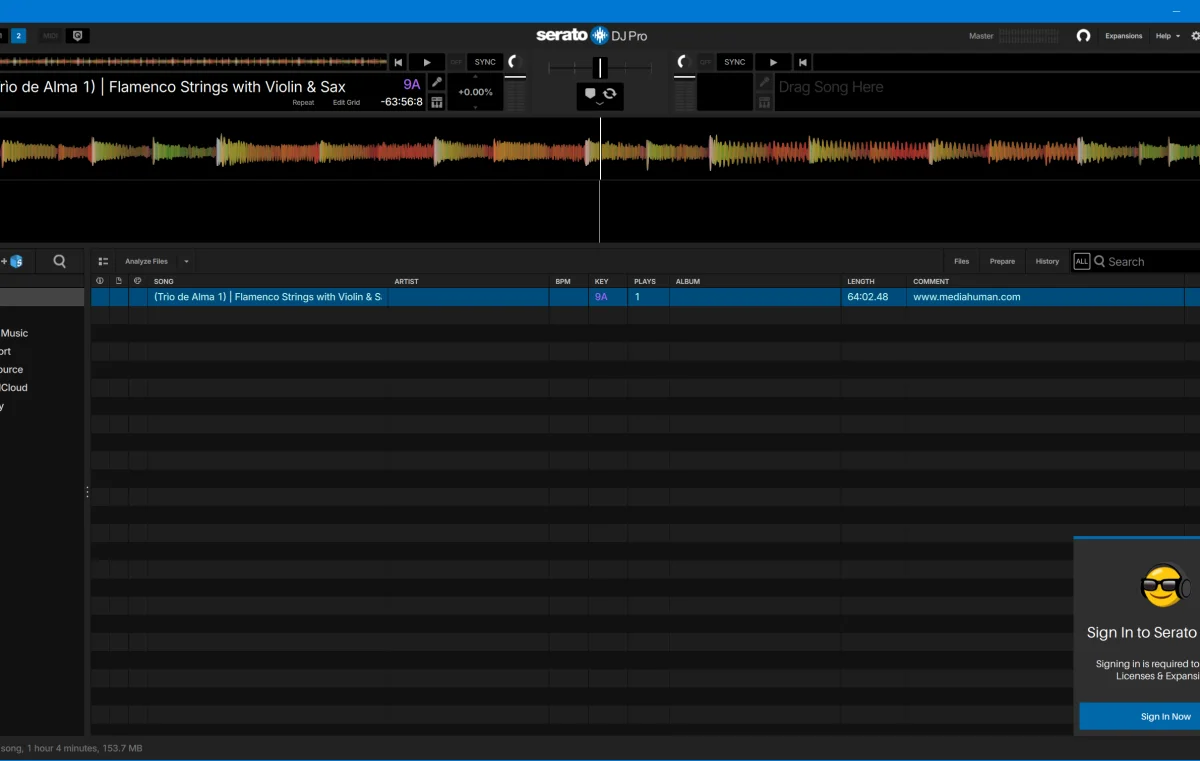The image size is (1200, 761).
Task: Enable SYNC on the left deck
Action: [485, 62]
